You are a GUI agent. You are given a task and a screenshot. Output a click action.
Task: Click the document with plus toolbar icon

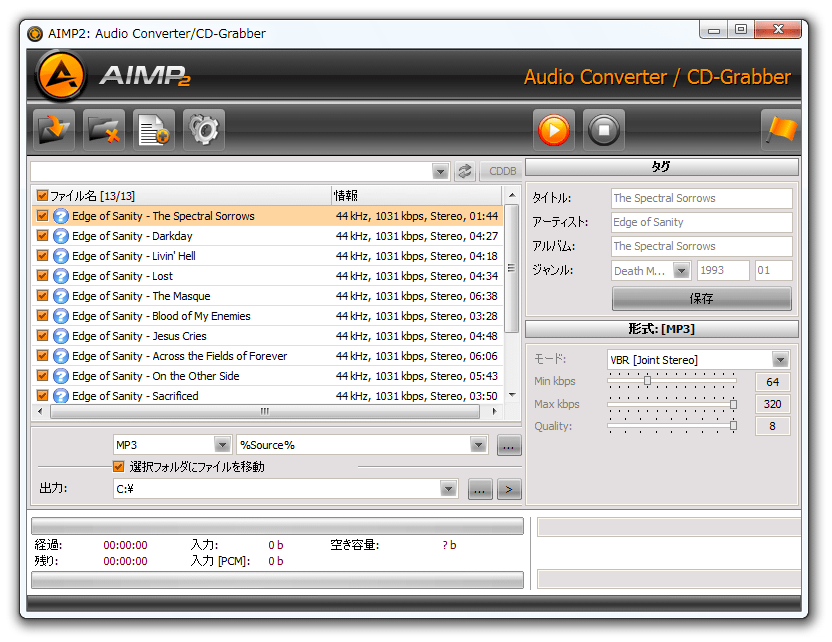[x=154, y=130]
